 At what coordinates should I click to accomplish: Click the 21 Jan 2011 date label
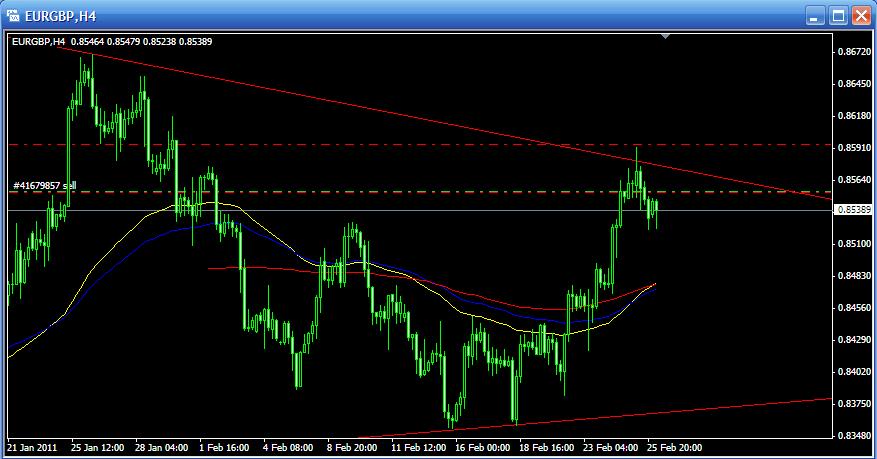(33, 447)
